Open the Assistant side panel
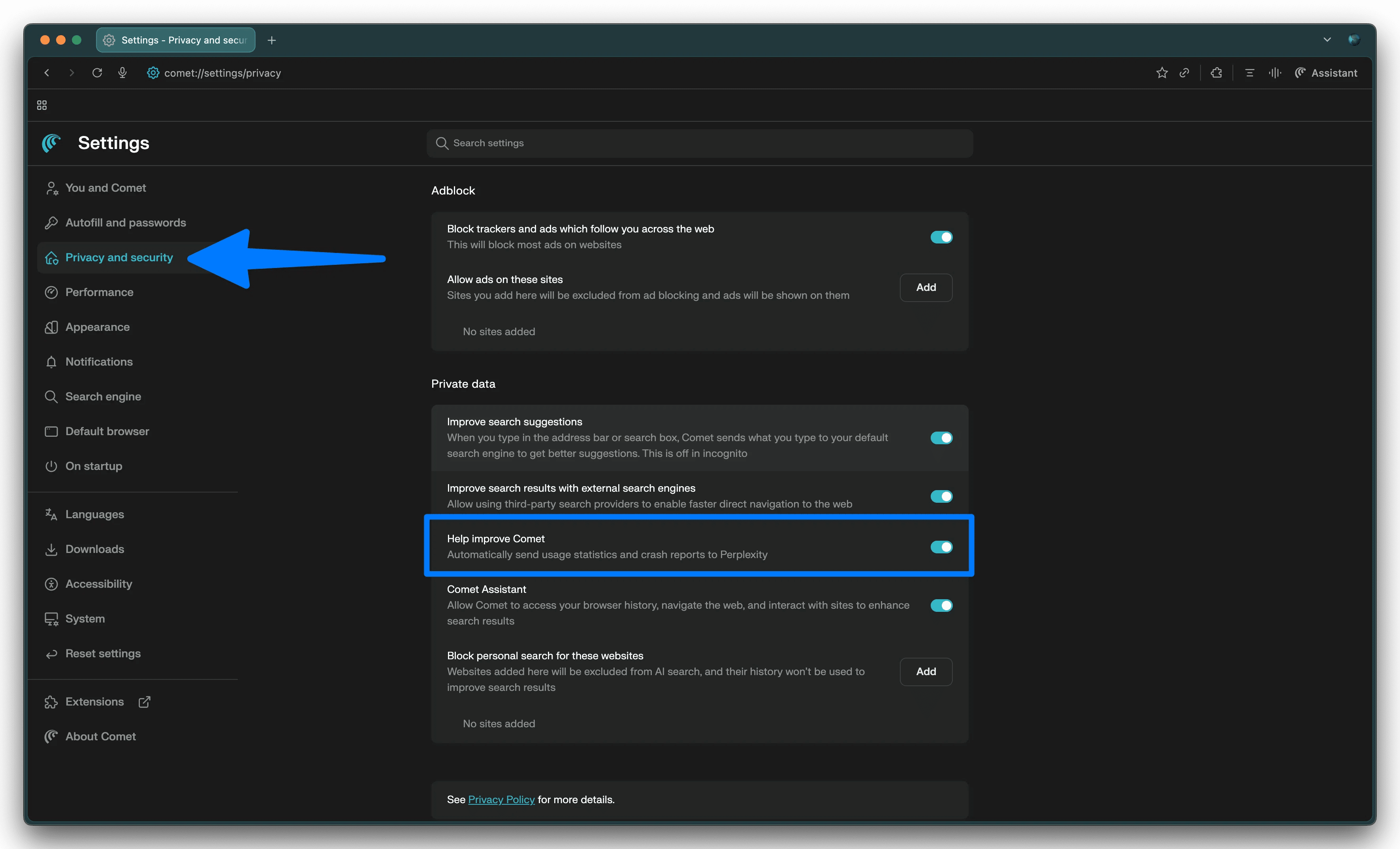The width and height of the screenshot is (1400, 849). (x=1326, y=73)
